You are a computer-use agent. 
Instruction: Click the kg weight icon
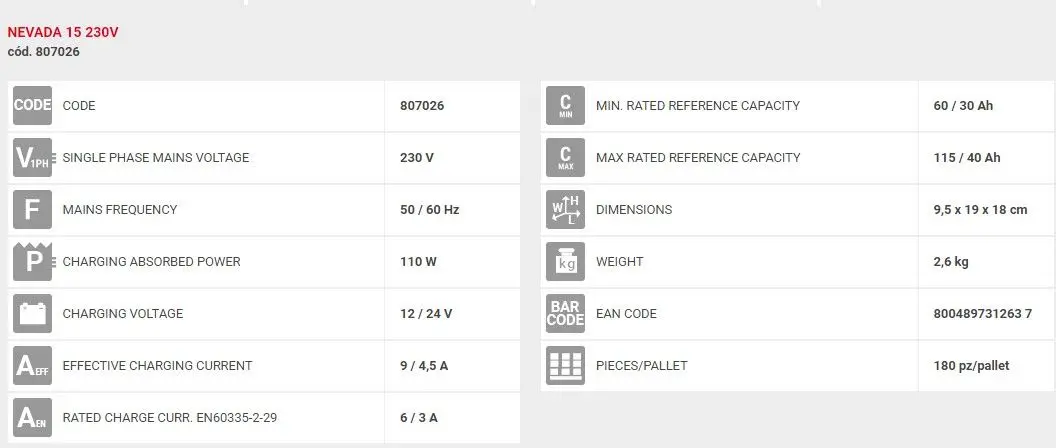pos(566,261)
